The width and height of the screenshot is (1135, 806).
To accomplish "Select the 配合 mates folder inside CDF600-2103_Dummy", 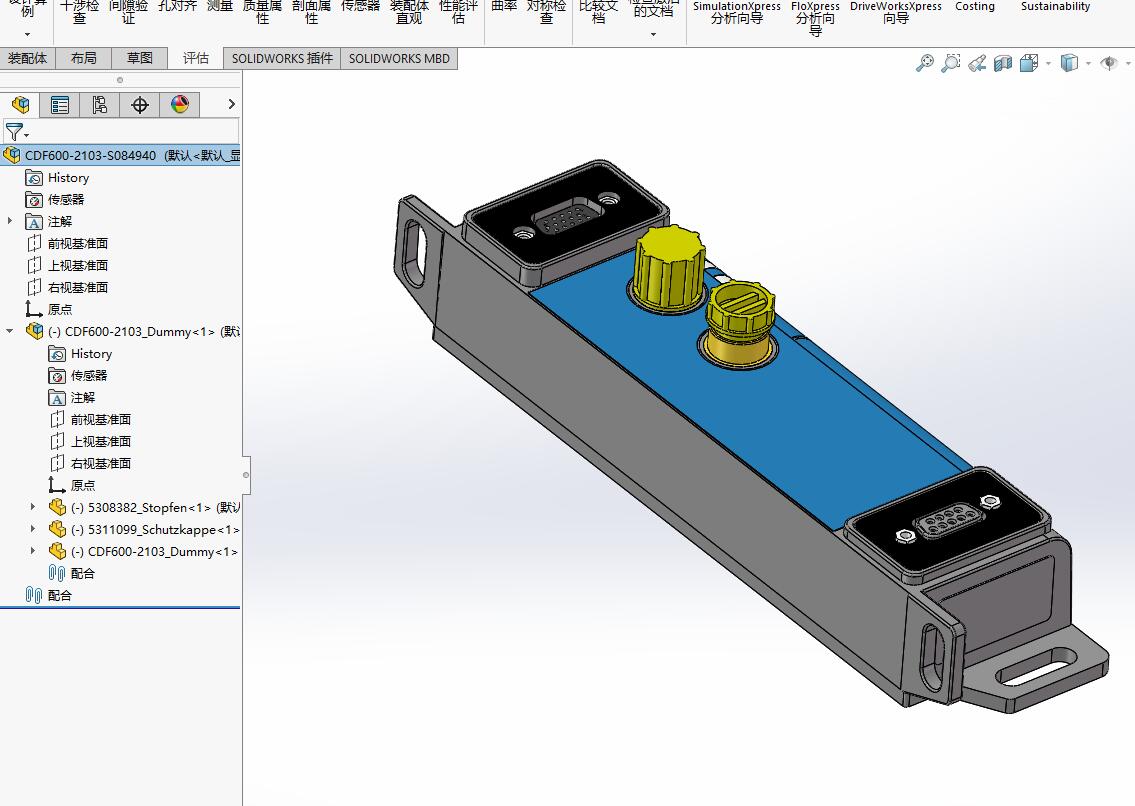I will point(72,573).
